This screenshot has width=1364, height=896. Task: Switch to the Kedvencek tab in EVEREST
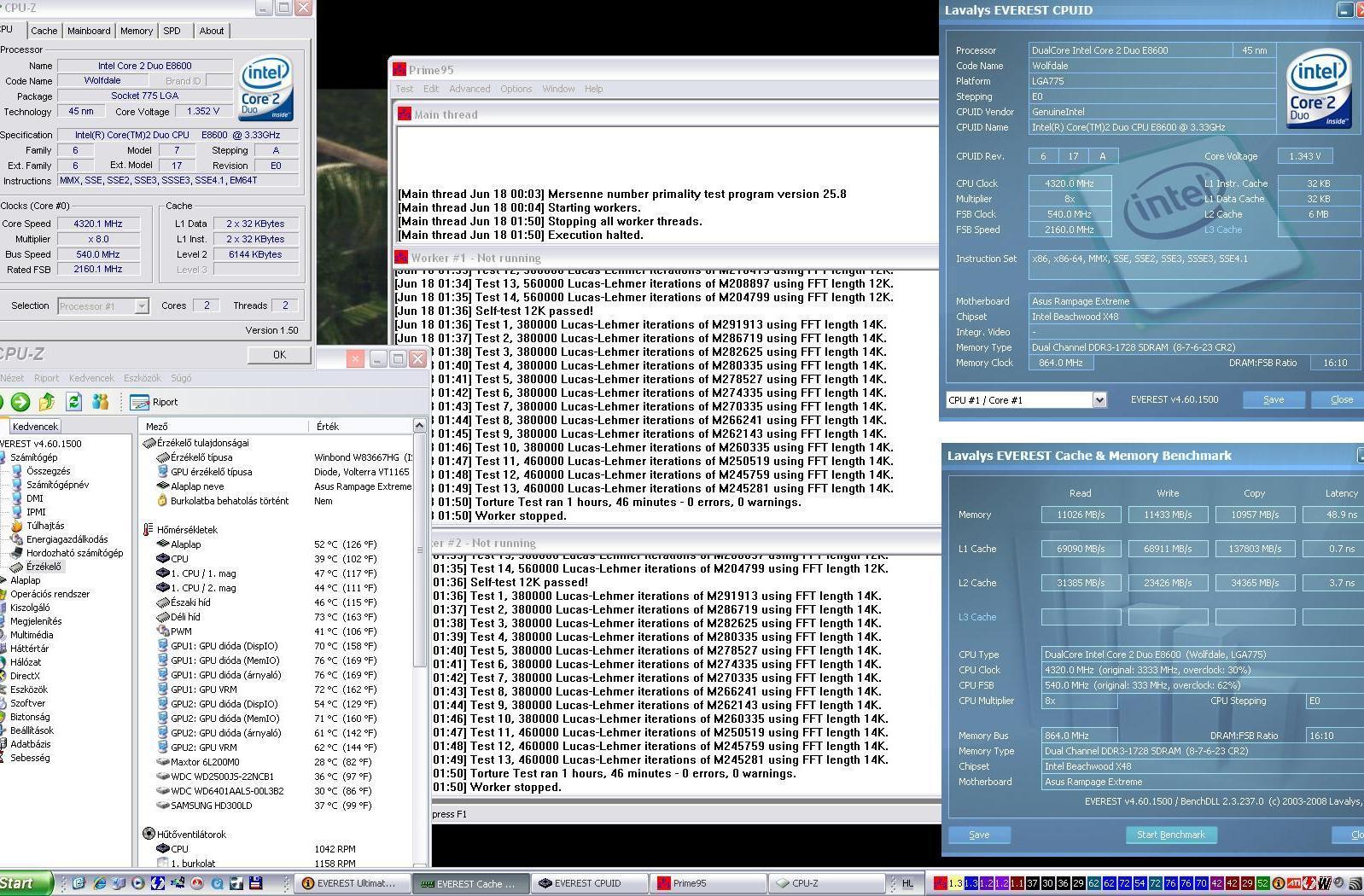35,426
